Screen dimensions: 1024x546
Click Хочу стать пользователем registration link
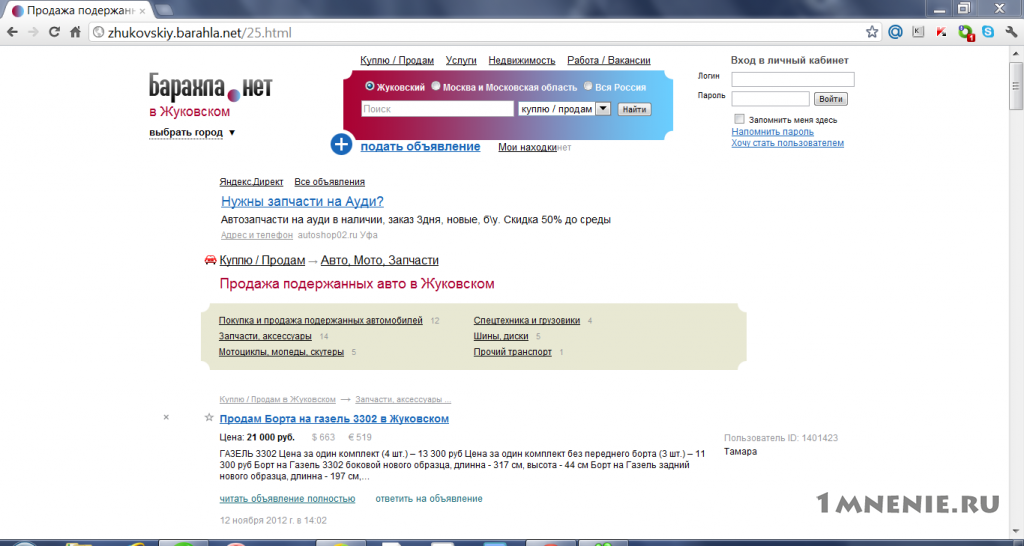[788, 142]
